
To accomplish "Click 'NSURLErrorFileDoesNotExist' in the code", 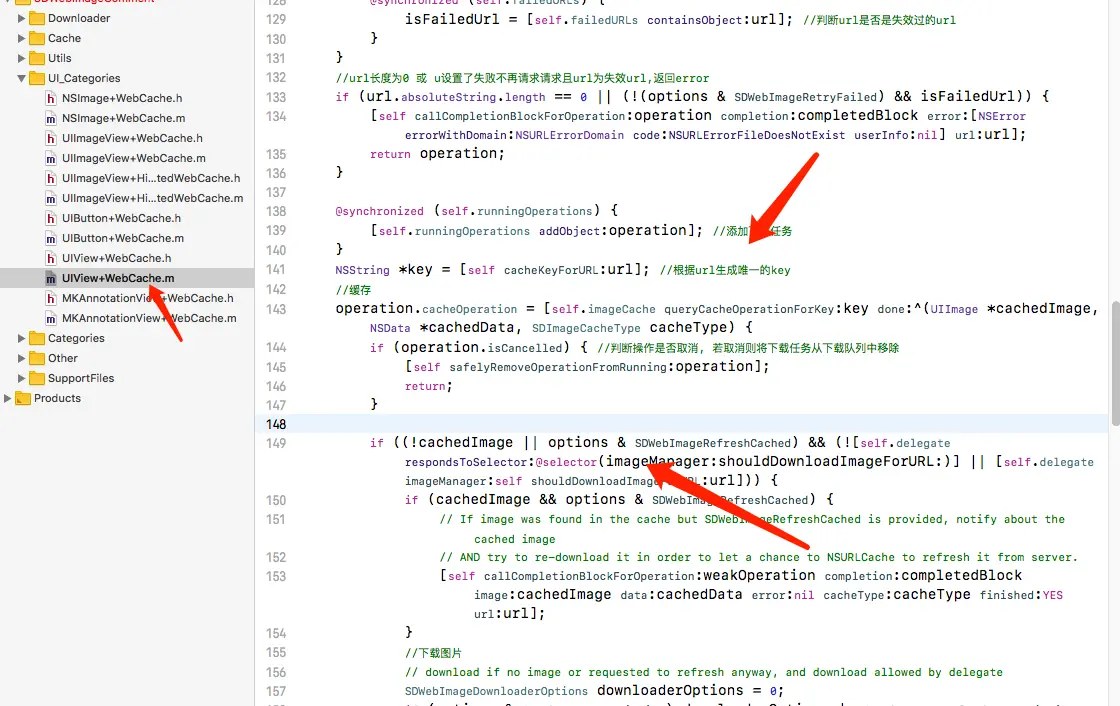I will click(x=756, y=135).
